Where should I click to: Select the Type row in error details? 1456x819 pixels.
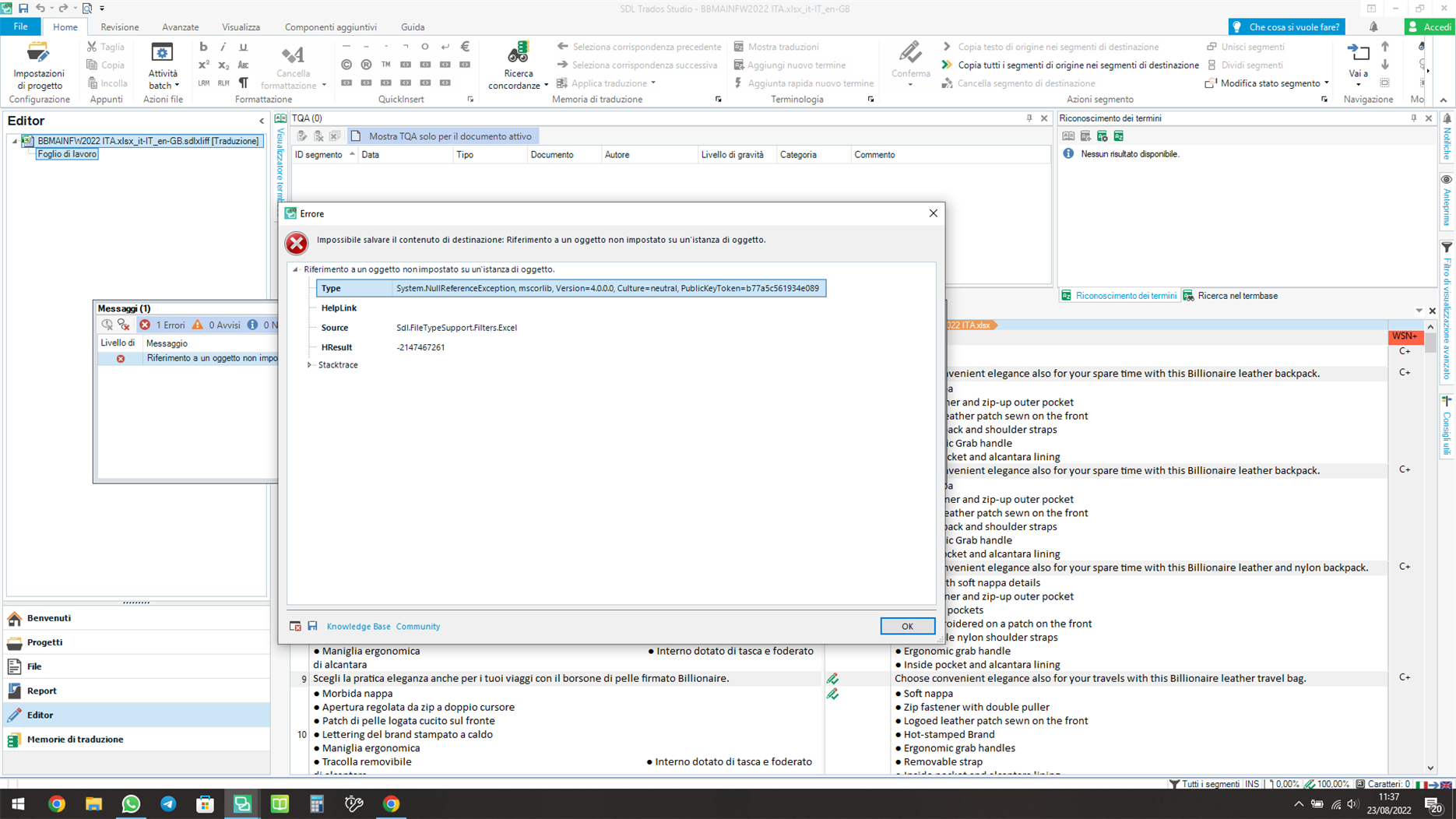click(571, 288)
